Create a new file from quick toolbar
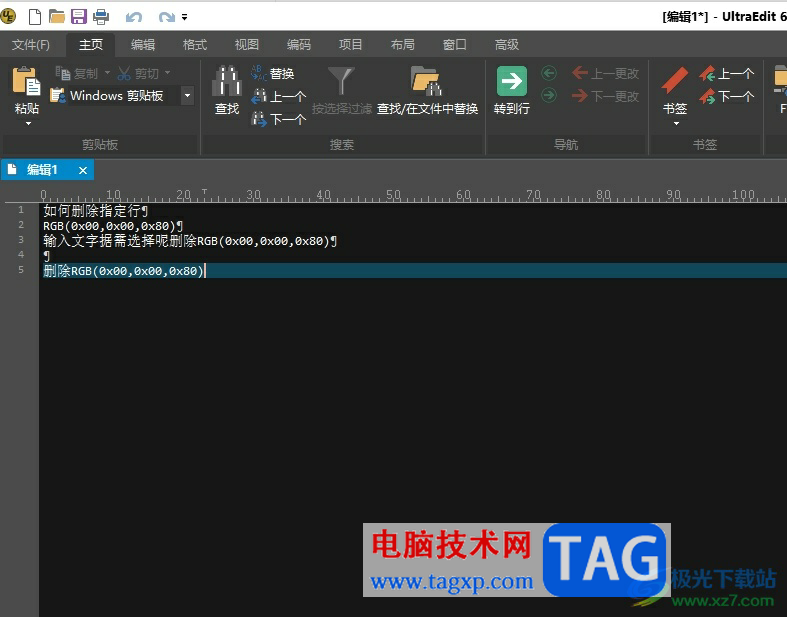Screen dimensions: 787x617 pos(35,17)
